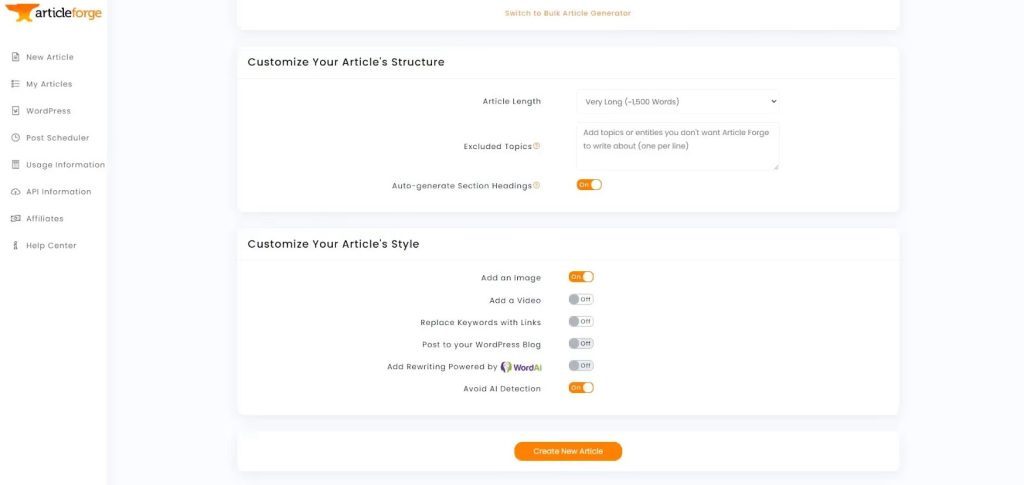Click the 'Add a Video' label
1024x485 pixels.
(x=515, y=301)
